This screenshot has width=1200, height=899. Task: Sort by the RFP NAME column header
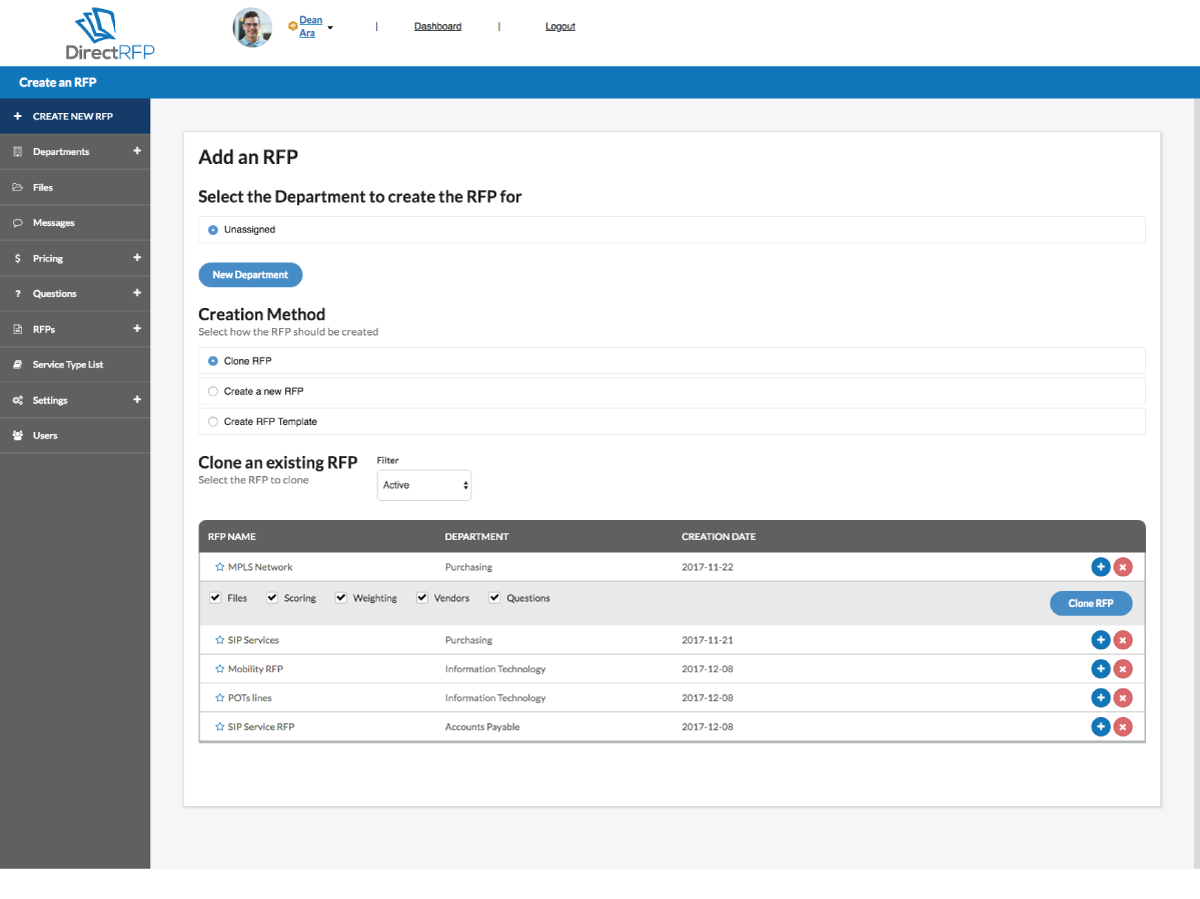tap(232, 537)
